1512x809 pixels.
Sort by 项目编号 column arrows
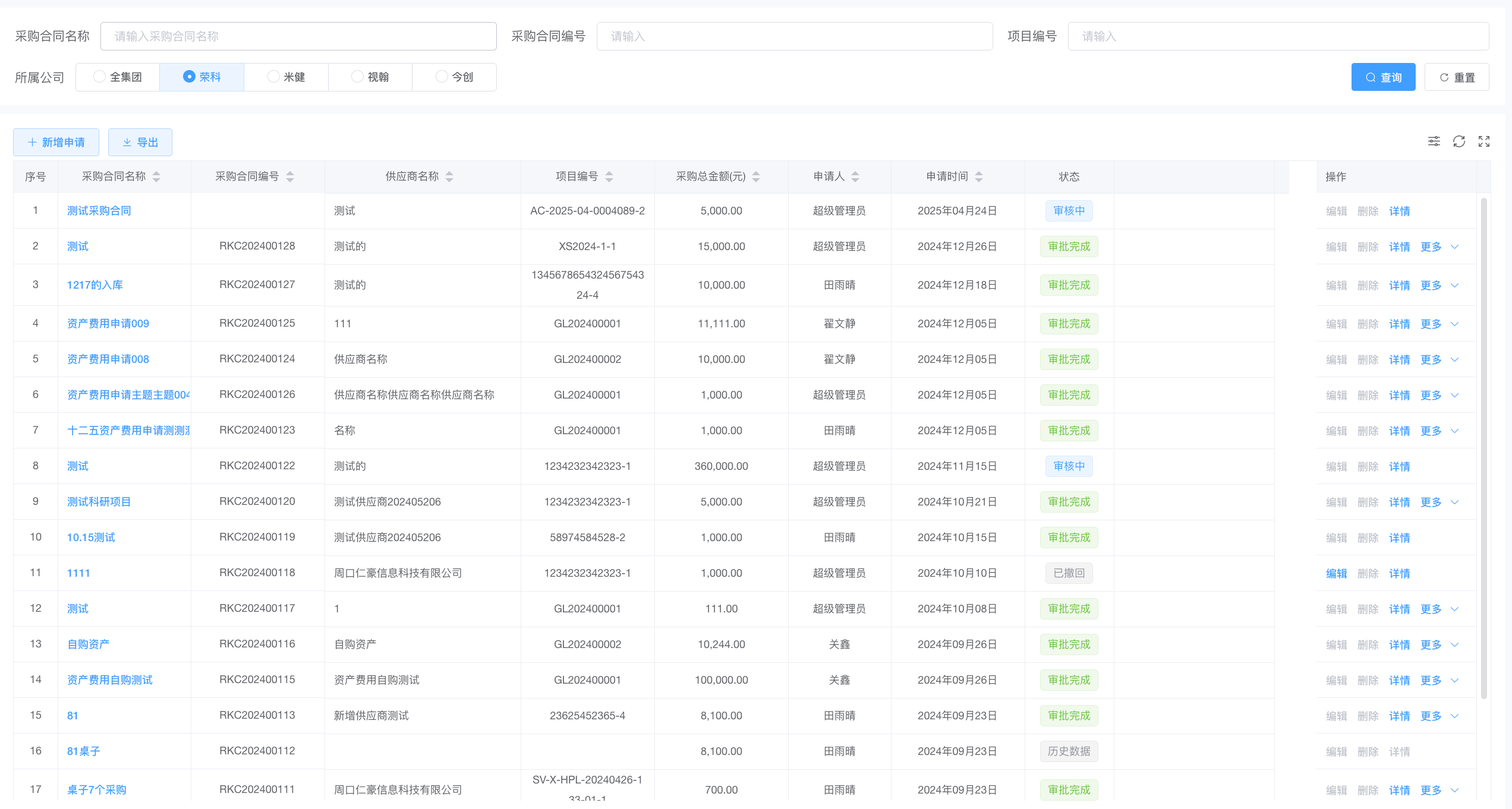pos(609,176)
